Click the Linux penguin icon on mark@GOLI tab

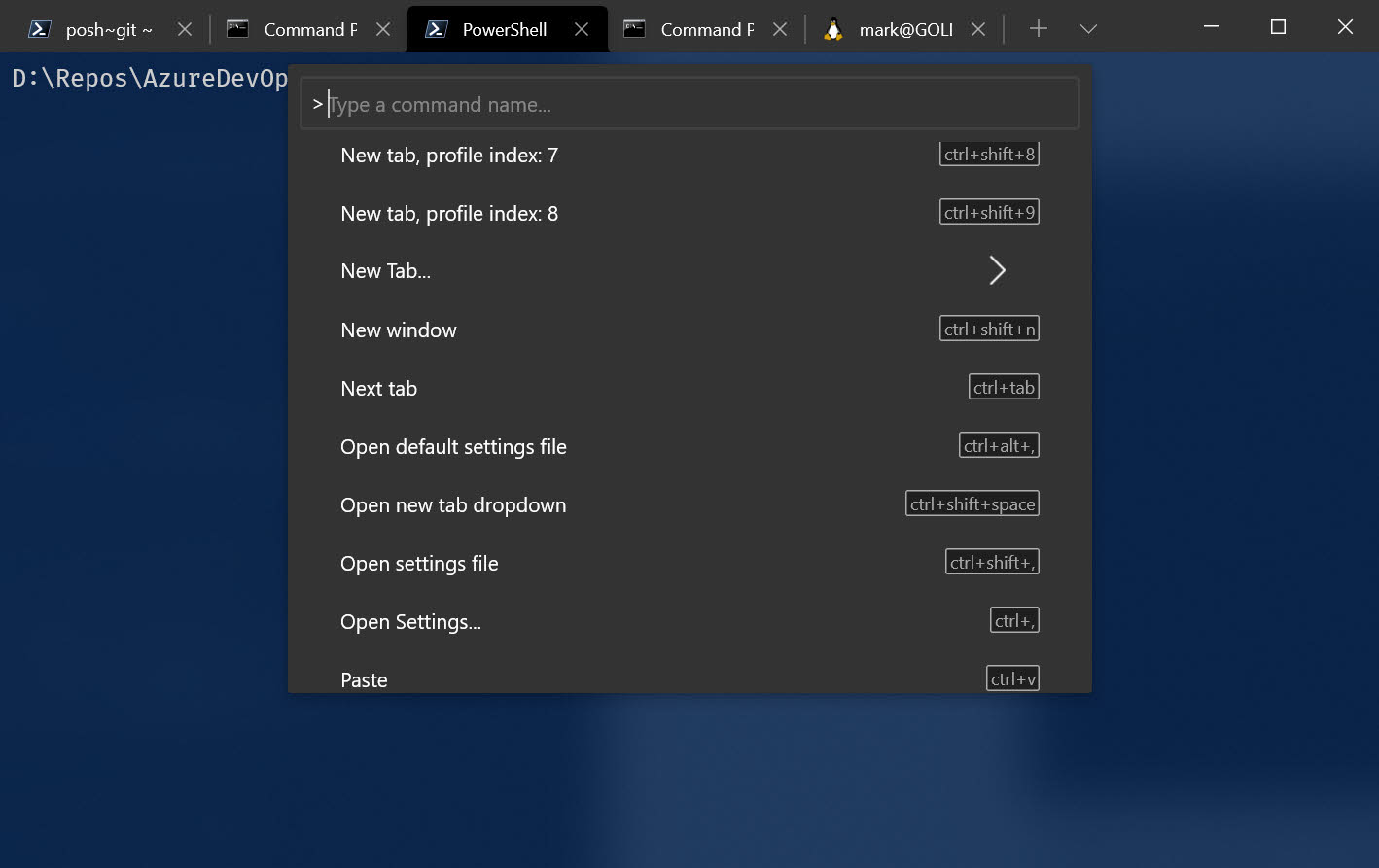click(832, 29)
